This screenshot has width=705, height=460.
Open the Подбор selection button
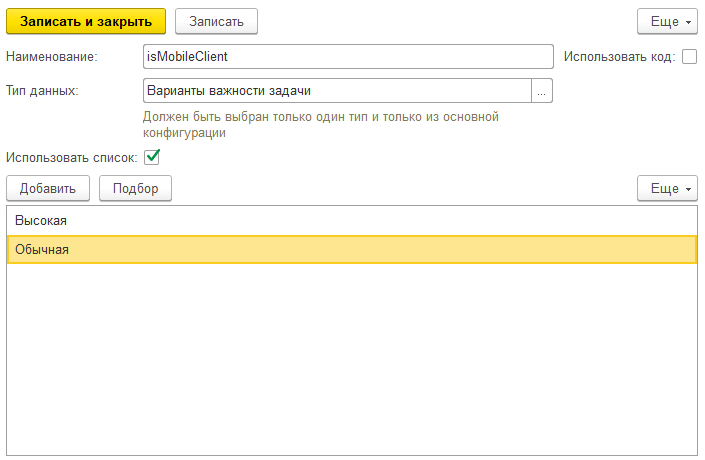pos(135,188)
